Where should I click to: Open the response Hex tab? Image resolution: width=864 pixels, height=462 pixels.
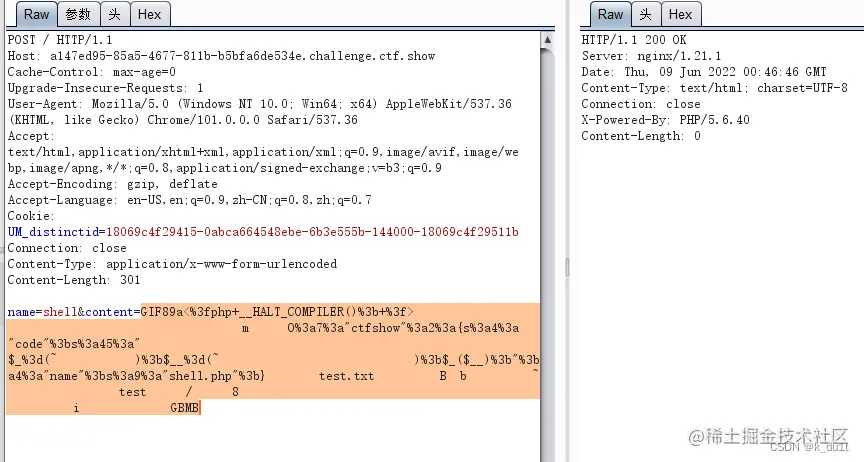[681, 14]
